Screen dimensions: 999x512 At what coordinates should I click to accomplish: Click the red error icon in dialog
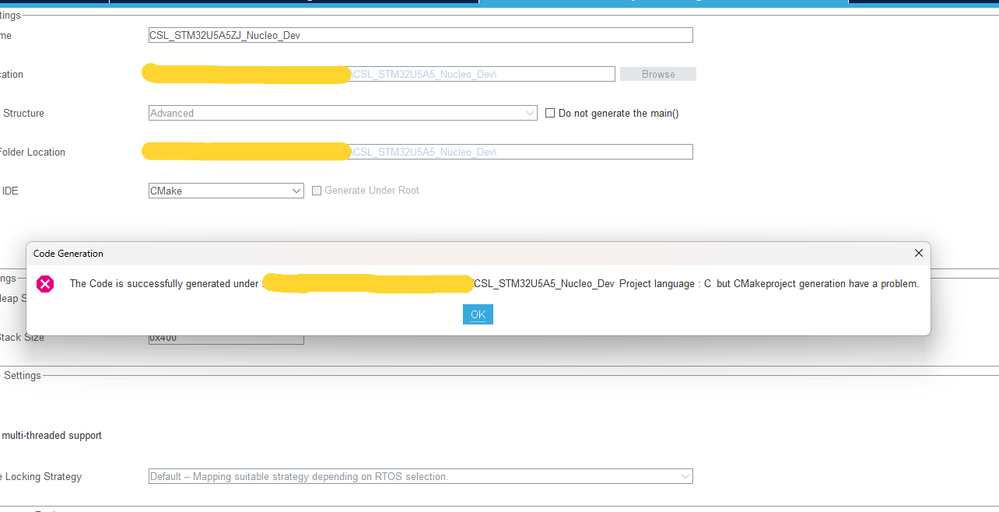45,283
